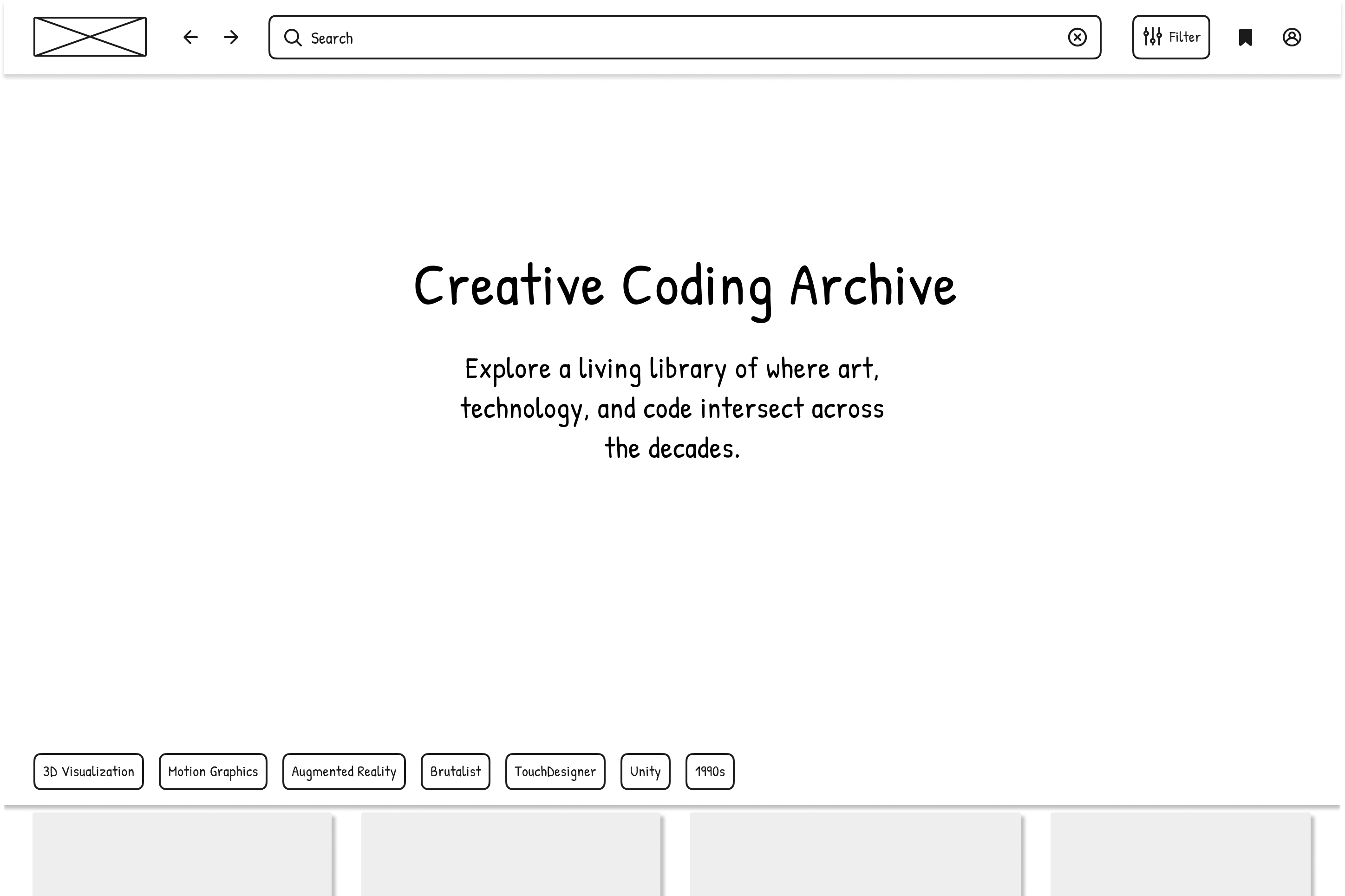Open the Filter options button
This screenshot has height=896, width=1345.
[1171, 37]
